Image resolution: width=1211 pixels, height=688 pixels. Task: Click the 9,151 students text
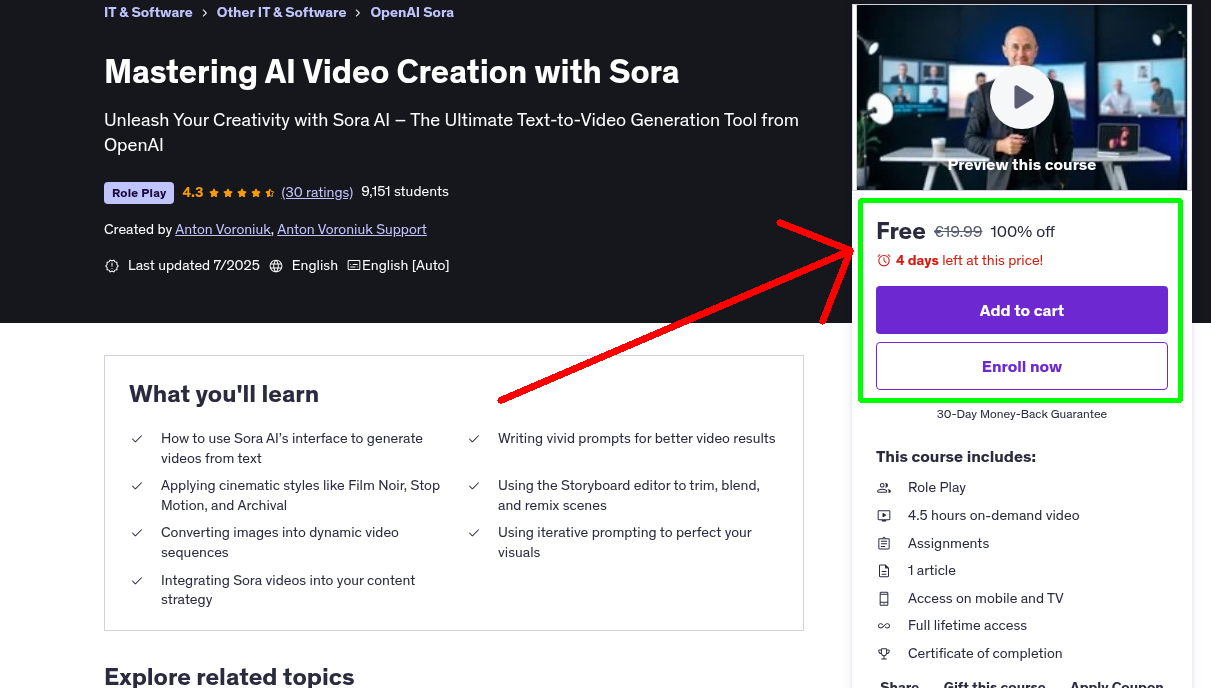(x=405, y=191)
